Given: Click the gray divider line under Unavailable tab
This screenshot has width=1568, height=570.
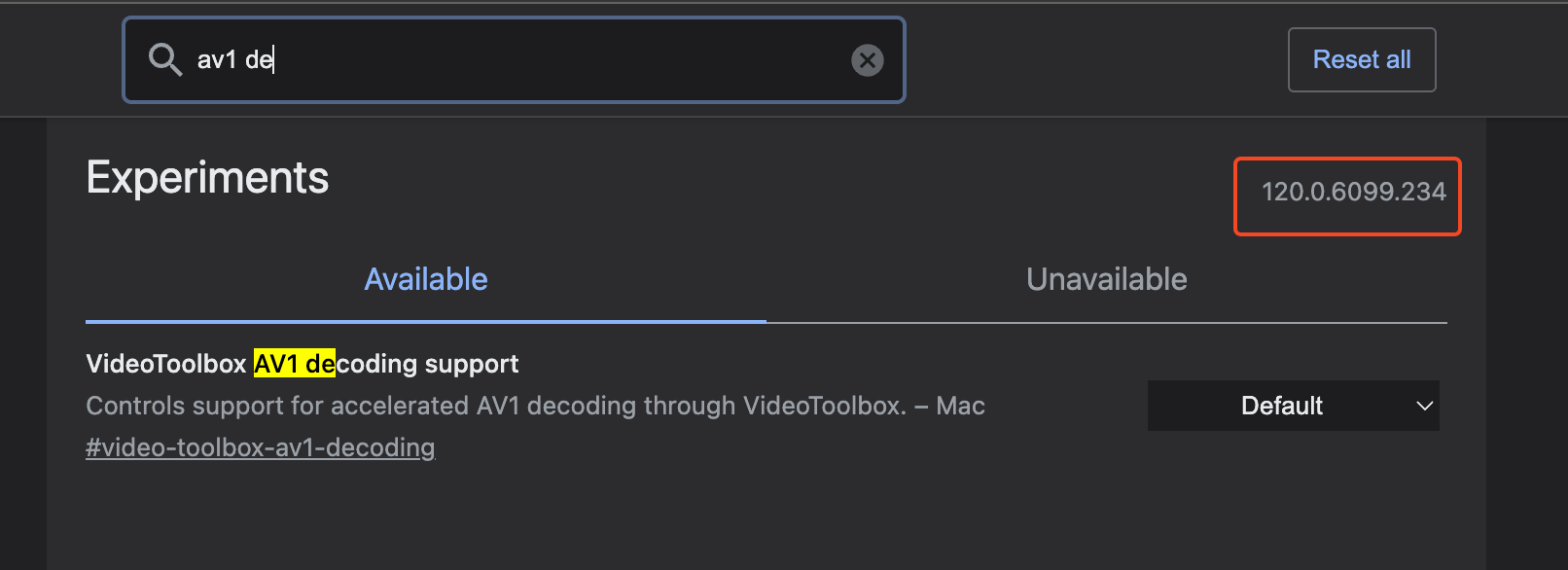Looking at the screenshot, I should point(1106,322).
